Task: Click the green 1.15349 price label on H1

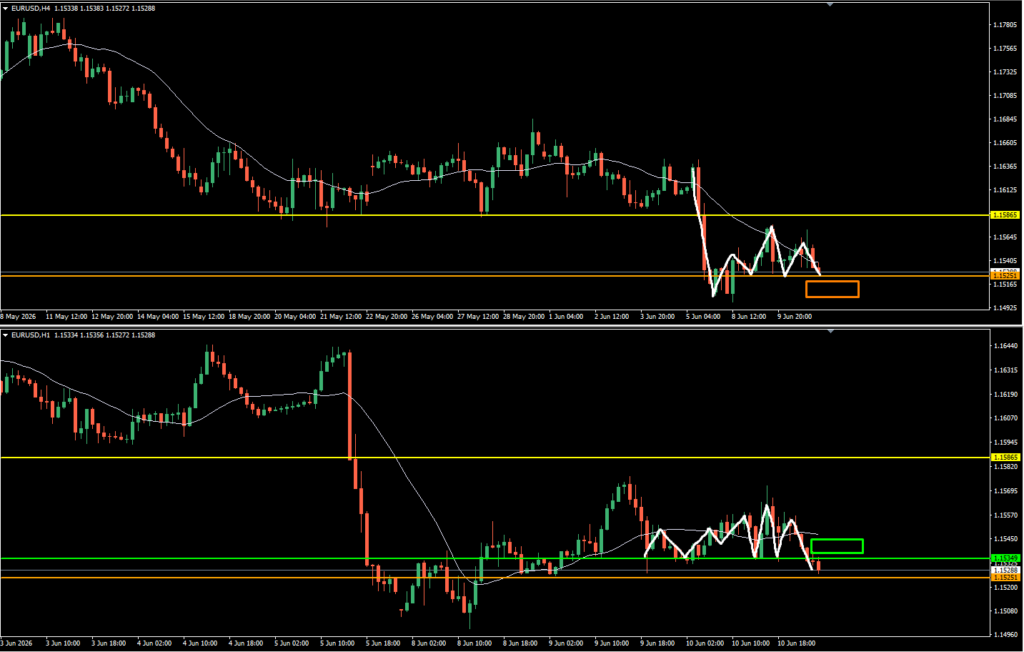Action: click(x=1005, y=558)
